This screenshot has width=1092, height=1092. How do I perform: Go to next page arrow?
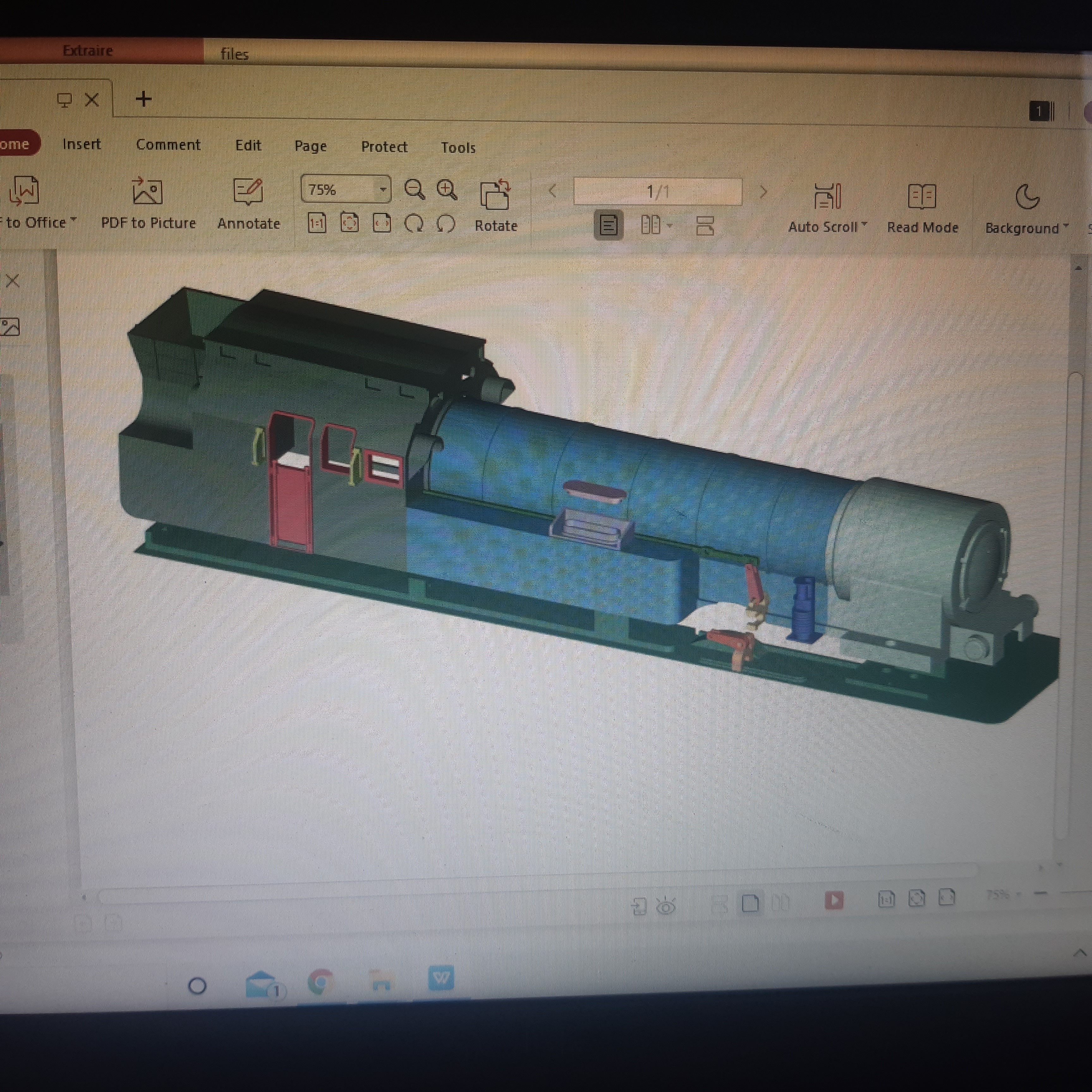(764, 192)
